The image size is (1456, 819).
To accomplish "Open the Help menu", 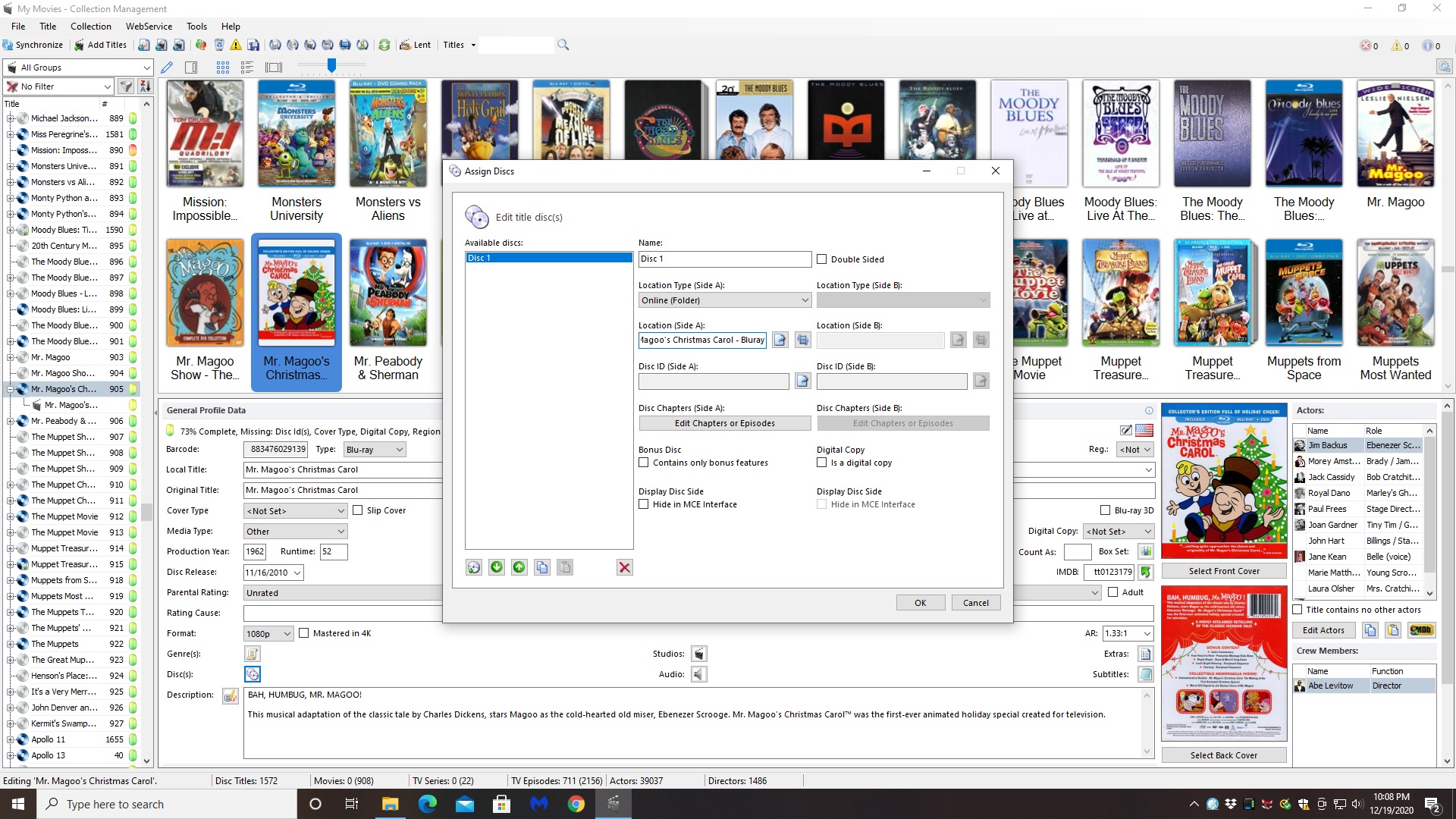I will (231, 26).
